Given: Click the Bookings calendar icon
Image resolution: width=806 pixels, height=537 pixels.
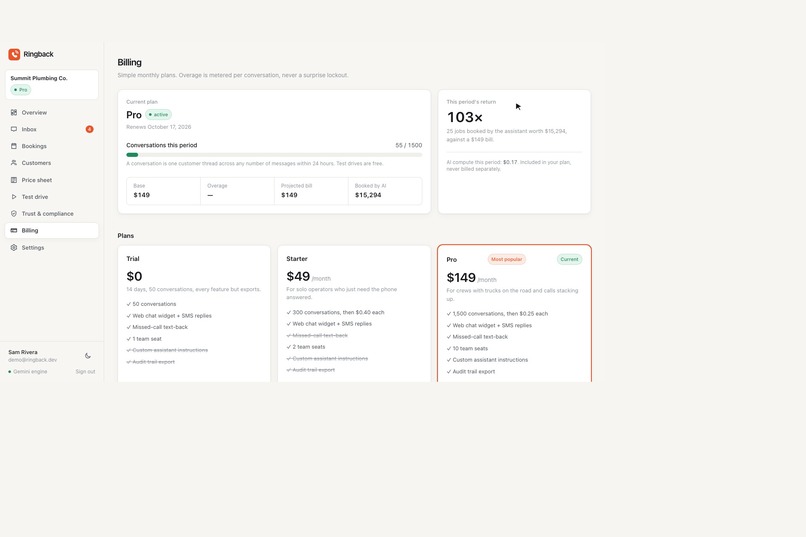Looking at the screenshot, I should pos(14,146).
